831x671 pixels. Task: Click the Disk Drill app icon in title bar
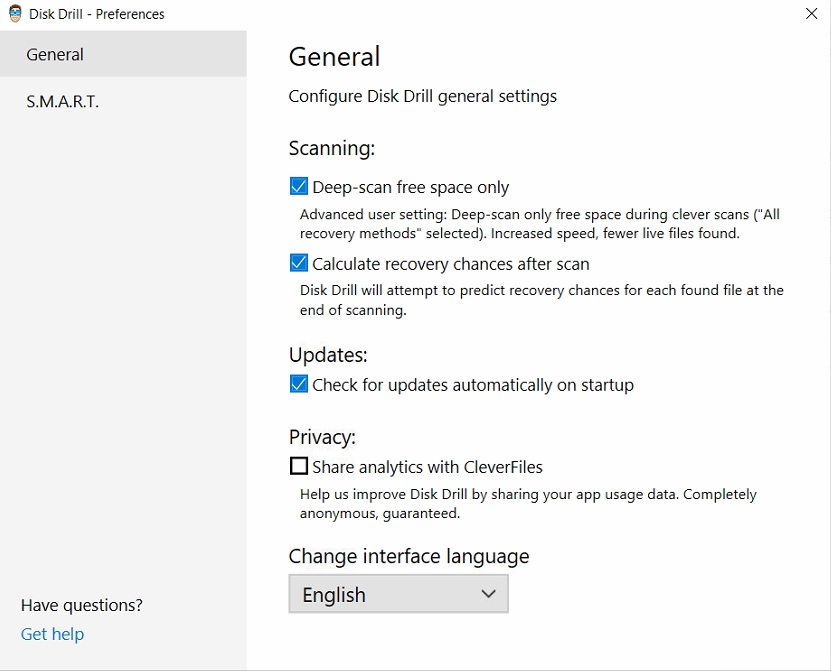pyautogui.click(x=15, y=14)
